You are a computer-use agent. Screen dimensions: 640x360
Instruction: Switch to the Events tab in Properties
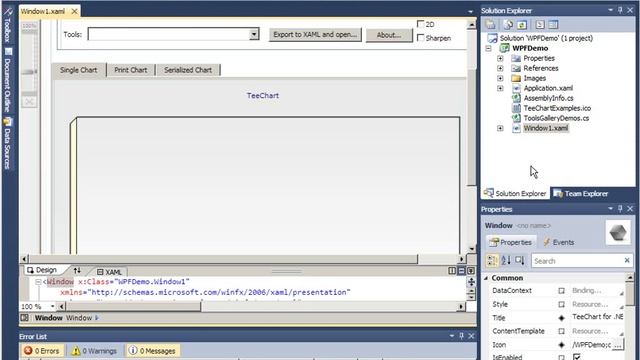coord(558,242)
